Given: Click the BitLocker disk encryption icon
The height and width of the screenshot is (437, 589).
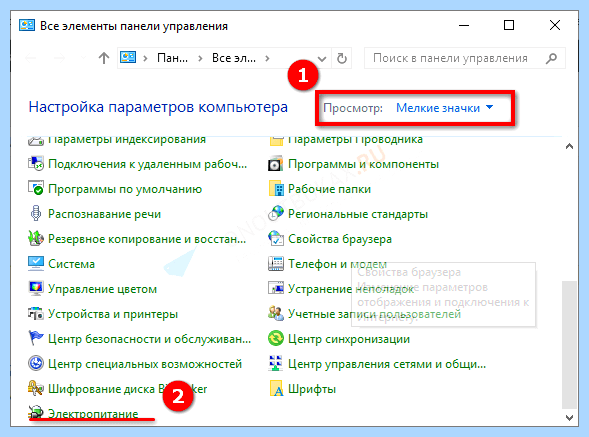Looking at the screenshot, I should point(36,389).
